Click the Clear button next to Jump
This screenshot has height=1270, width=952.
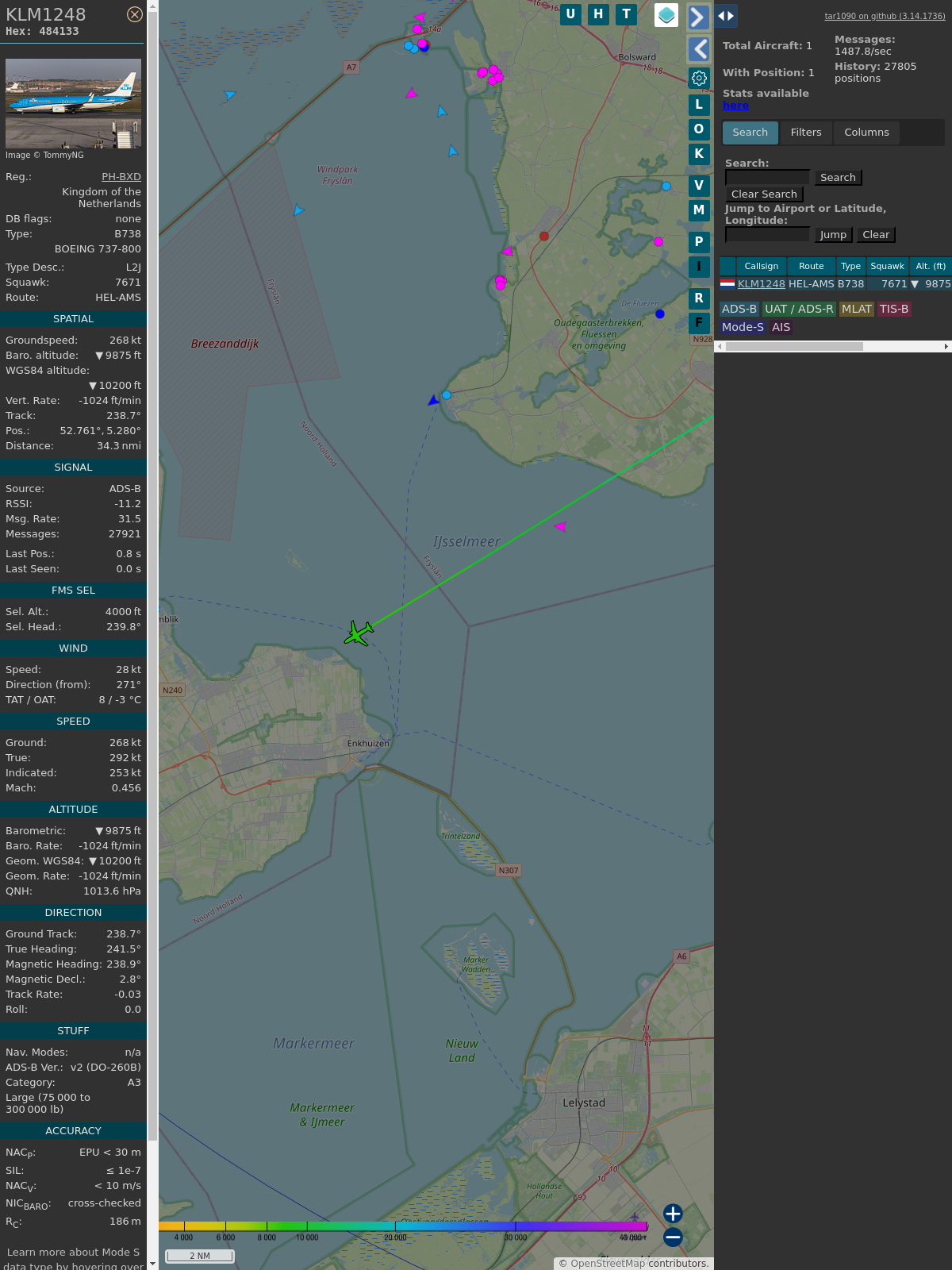[876, 235]
